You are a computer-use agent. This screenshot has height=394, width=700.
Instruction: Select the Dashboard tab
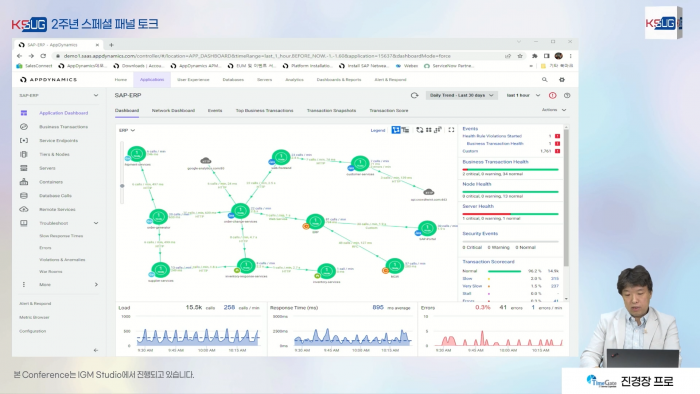127,111
